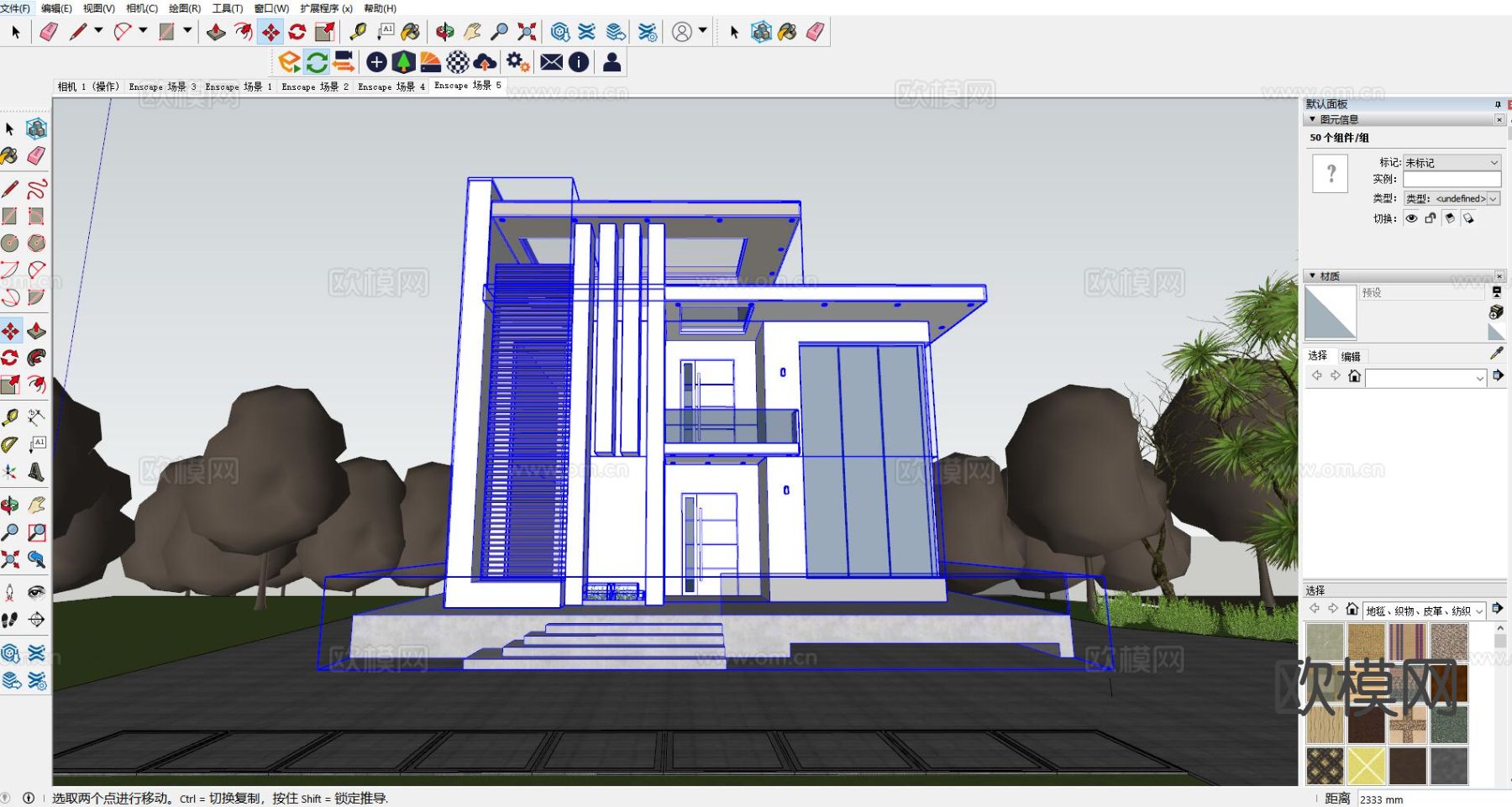1512x807 pixels.
Task: Select the Tape Measure tool in top toolbar
Action: coord(358,32)
